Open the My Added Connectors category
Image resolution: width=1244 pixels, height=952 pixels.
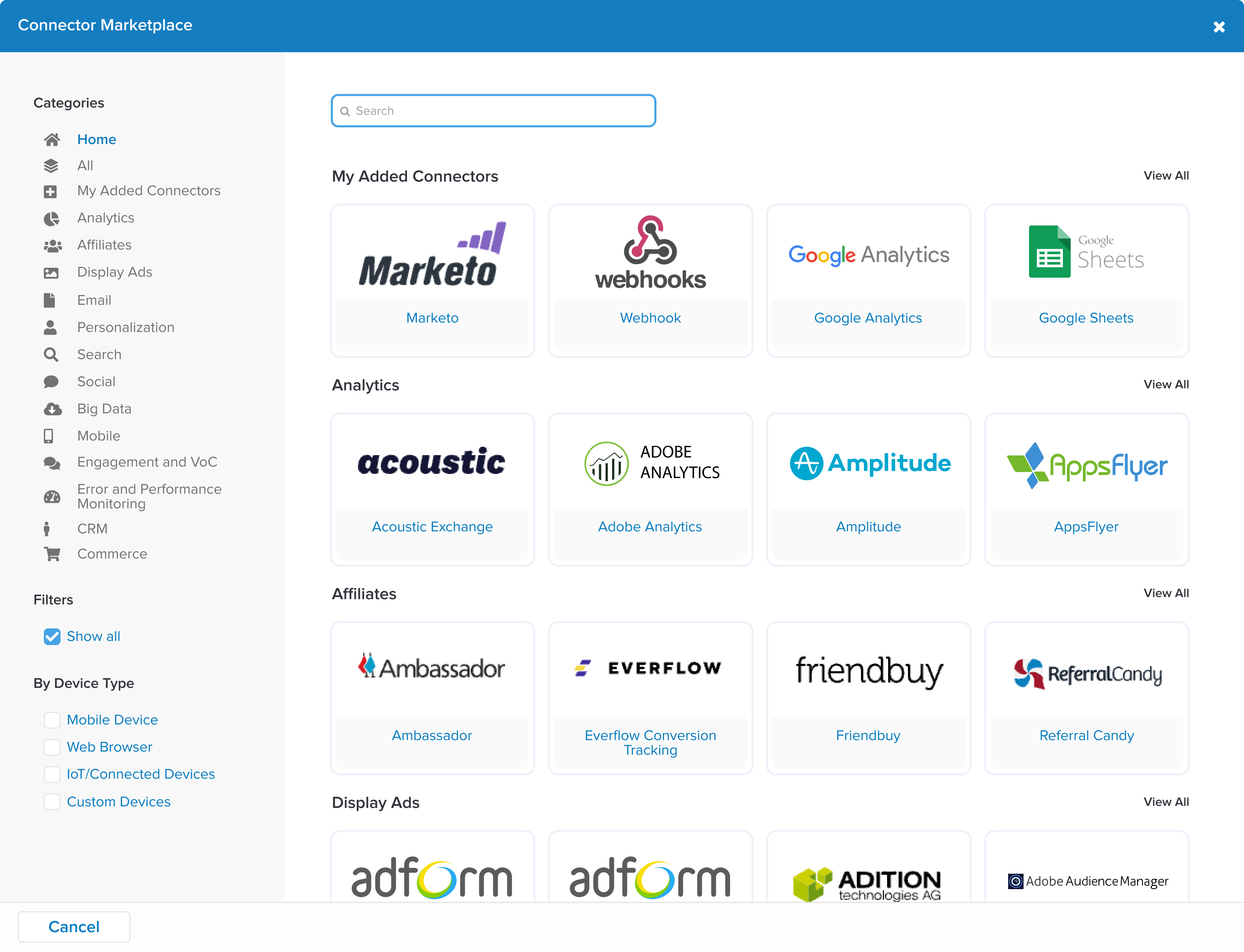[148, 191]
